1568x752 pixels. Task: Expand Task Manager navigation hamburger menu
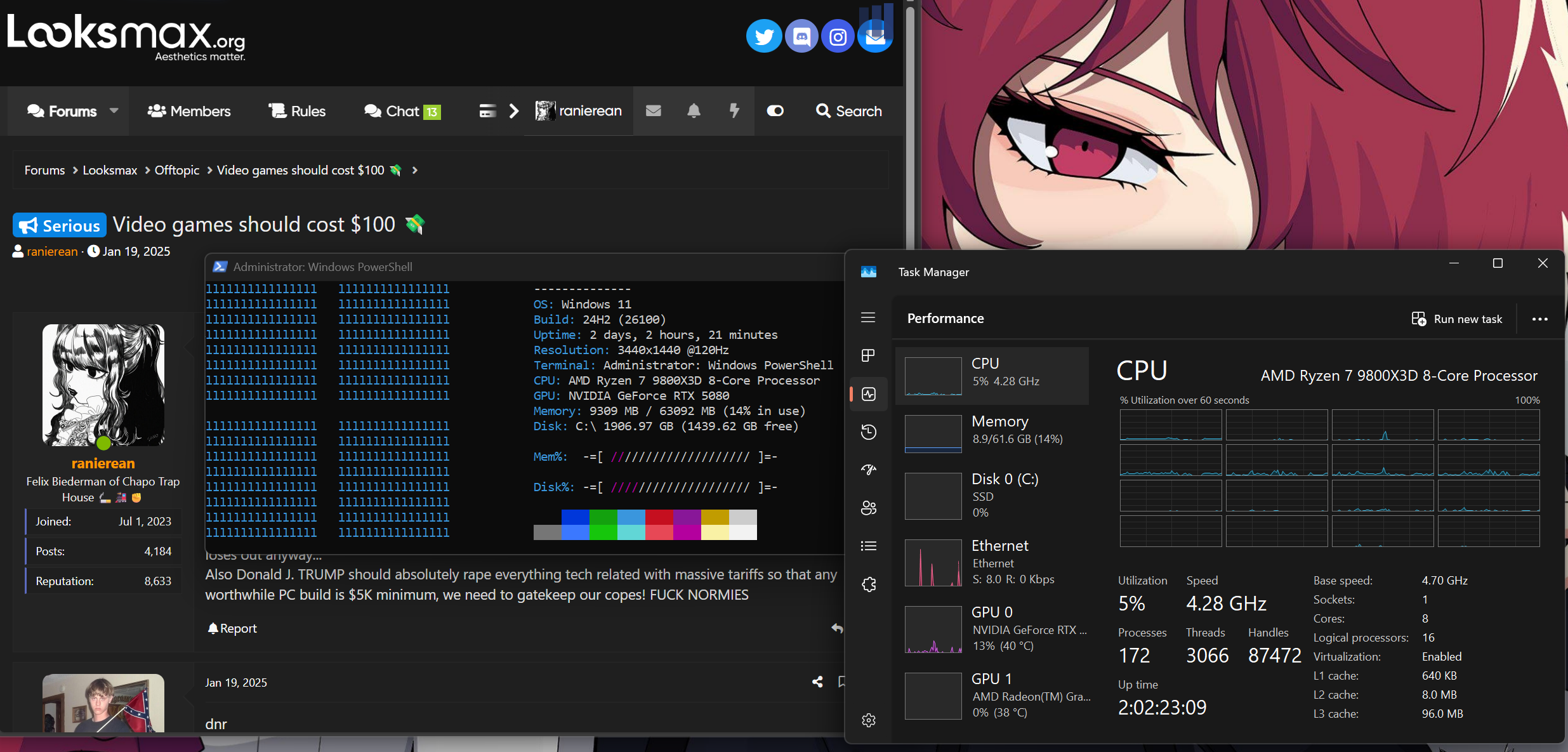(x=868, y=317)
